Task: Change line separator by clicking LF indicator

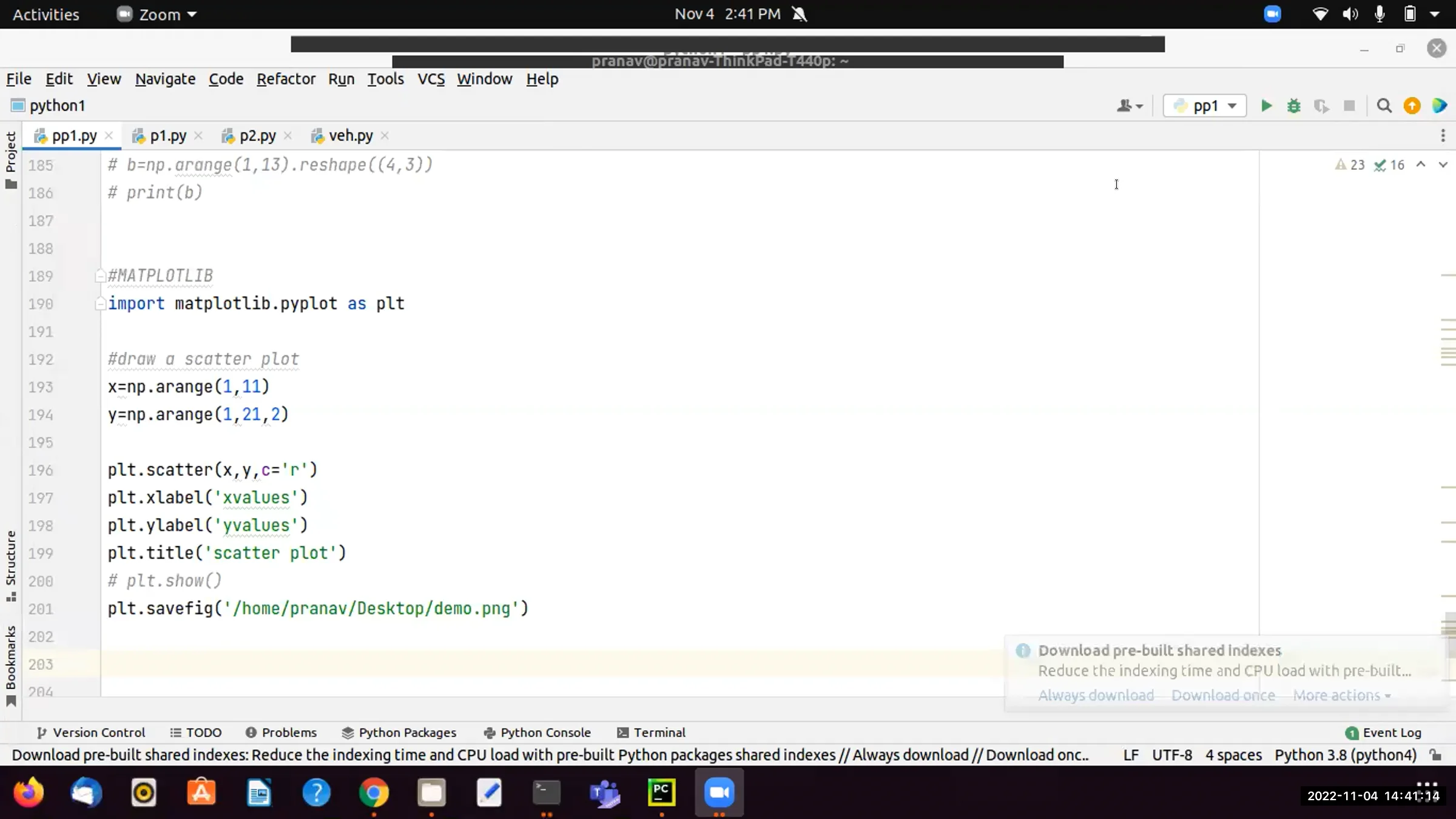Action: pos(1130,755)
